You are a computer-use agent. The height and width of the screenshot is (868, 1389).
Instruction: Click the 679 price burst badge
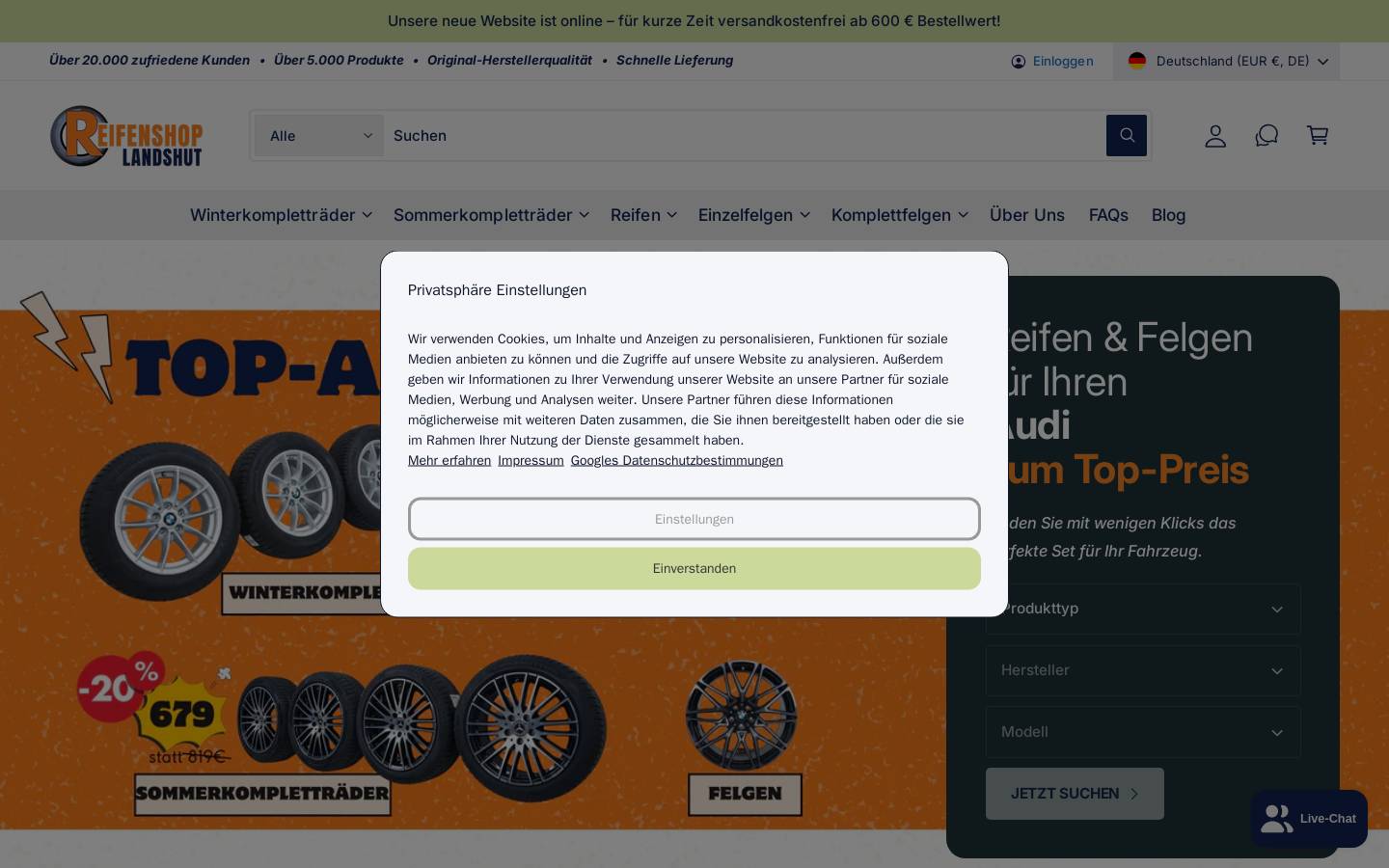tap(181, 715)
